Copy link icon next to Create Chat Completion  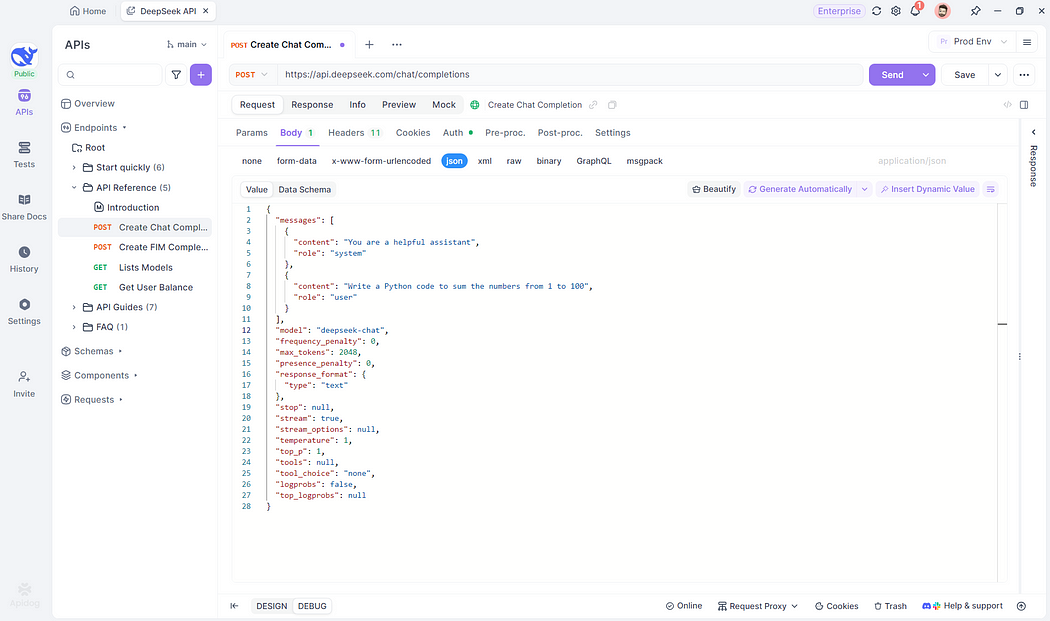pyautogui.click(x=593, y=105)
